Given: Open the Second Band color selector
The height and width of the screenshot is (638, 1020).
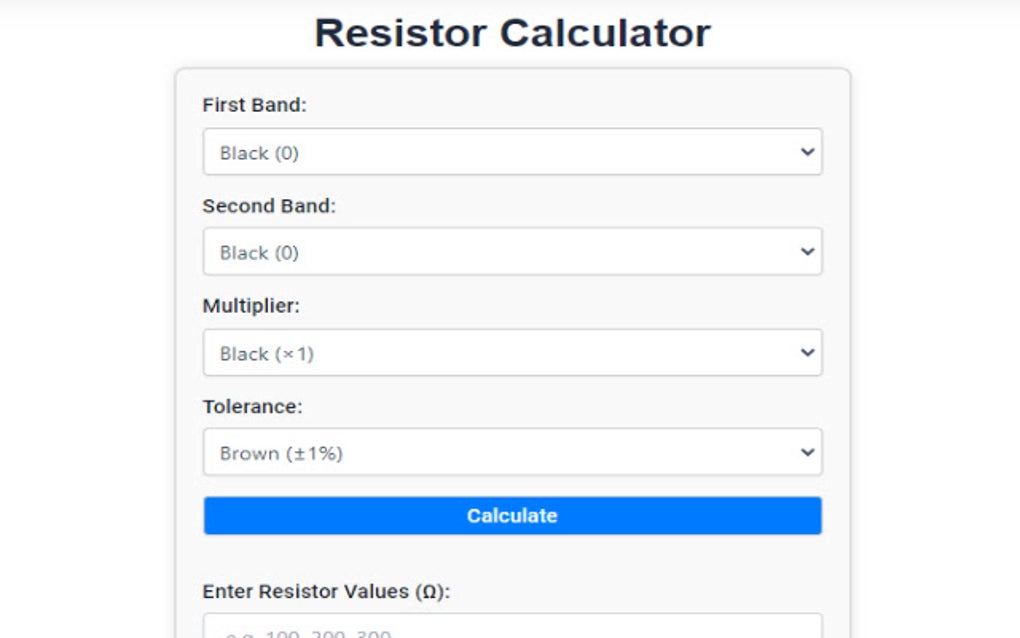Looking at the screenshot, I should (512, 252).
